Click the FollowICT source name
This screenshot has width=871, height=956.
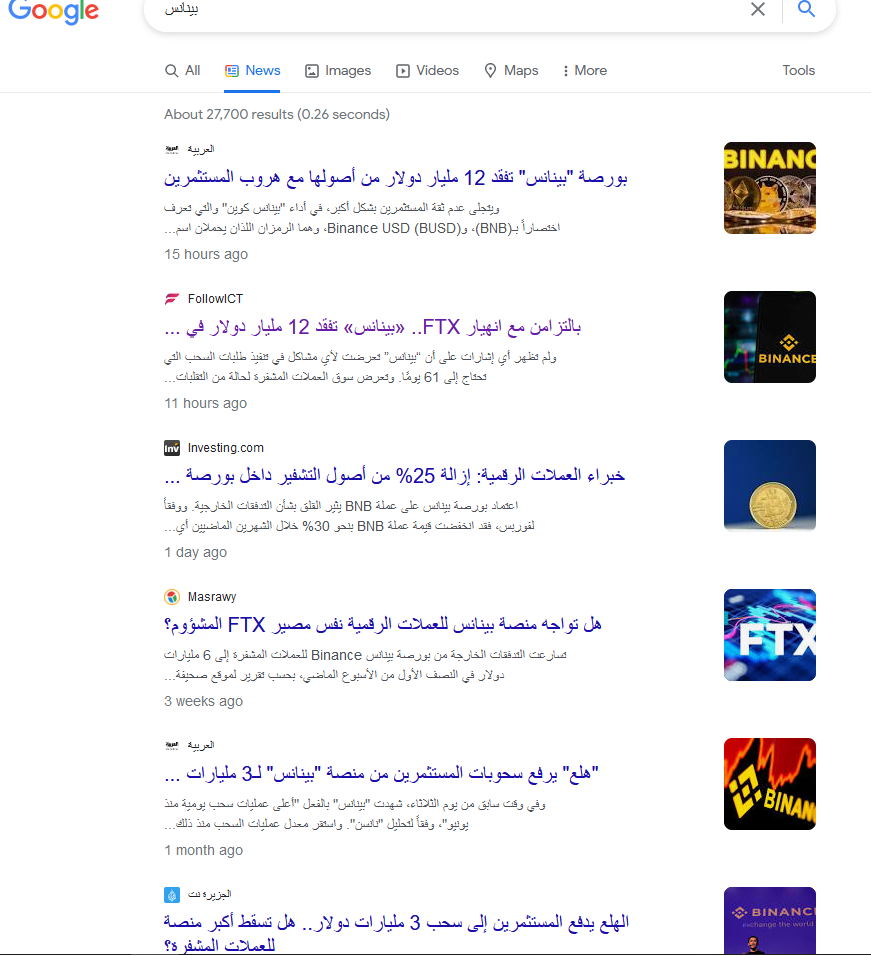click(x=215, y=299)
